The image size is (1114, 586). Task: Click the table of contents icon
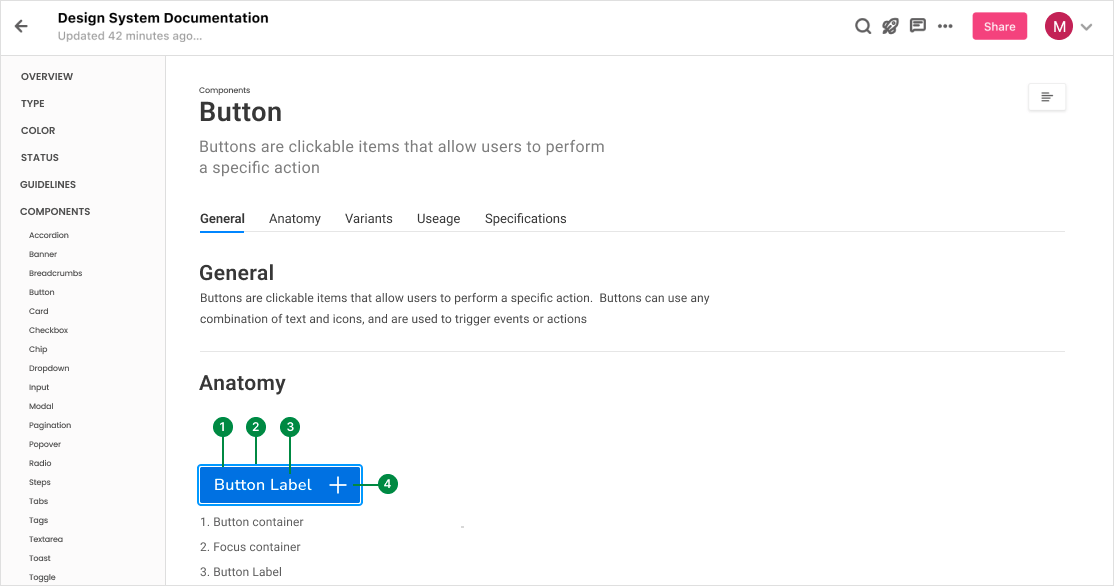click(1047, 97)
